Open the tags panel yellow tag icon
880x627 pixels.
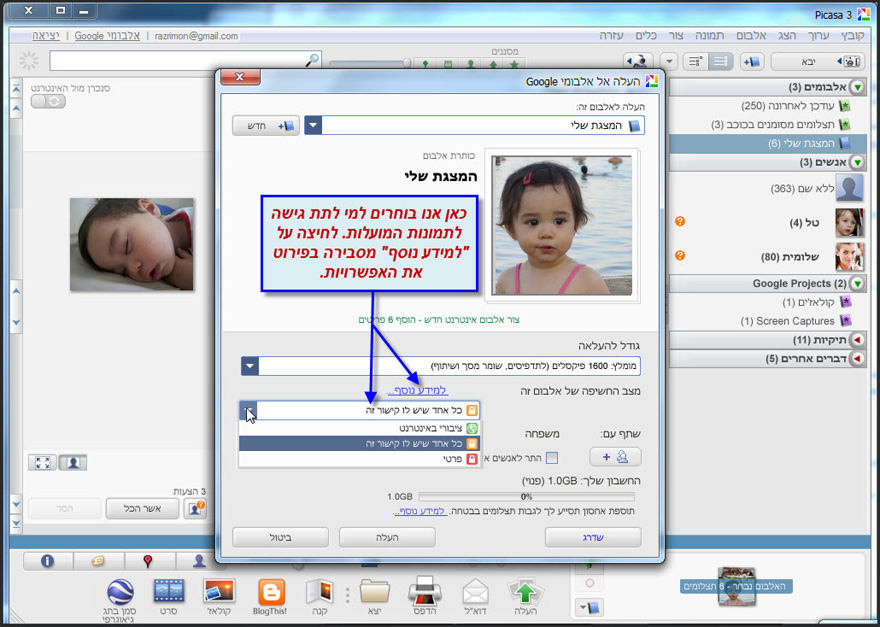pyautogui.click(x=98, y=560)
